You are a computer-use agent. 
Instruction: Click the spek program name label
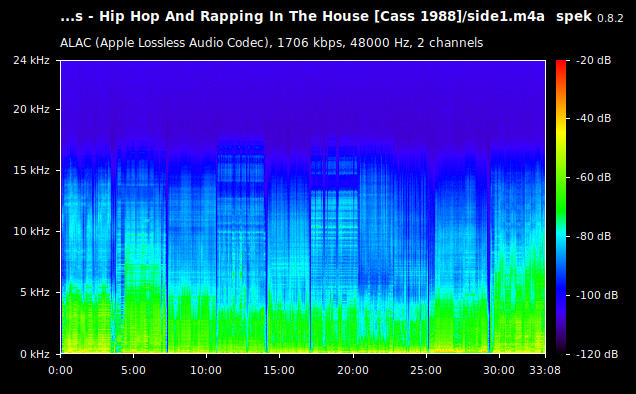point(574,17)
